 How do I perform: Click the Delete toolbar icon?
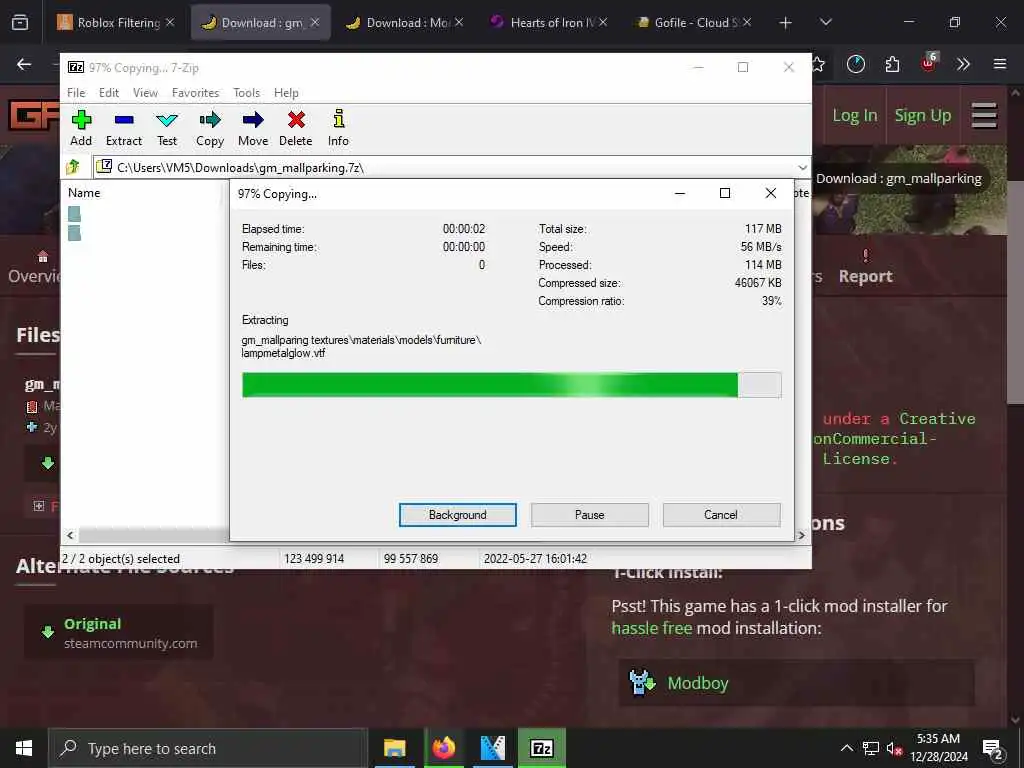click(296, 128)
